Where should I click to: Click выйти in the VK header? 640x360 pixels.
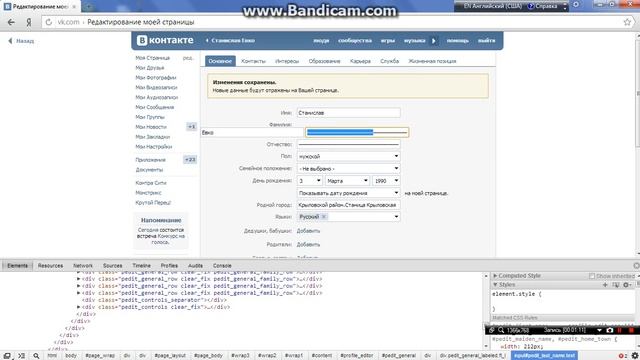[487, 40]
